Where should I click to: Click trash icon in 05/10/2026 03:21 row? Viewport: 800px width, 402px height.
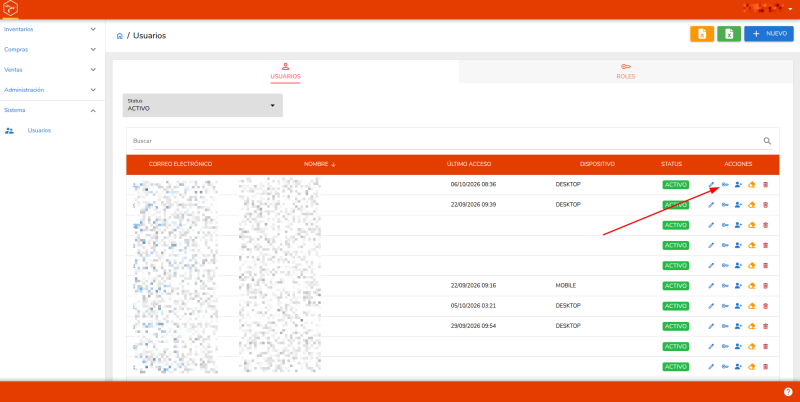(x=765, y=306)
